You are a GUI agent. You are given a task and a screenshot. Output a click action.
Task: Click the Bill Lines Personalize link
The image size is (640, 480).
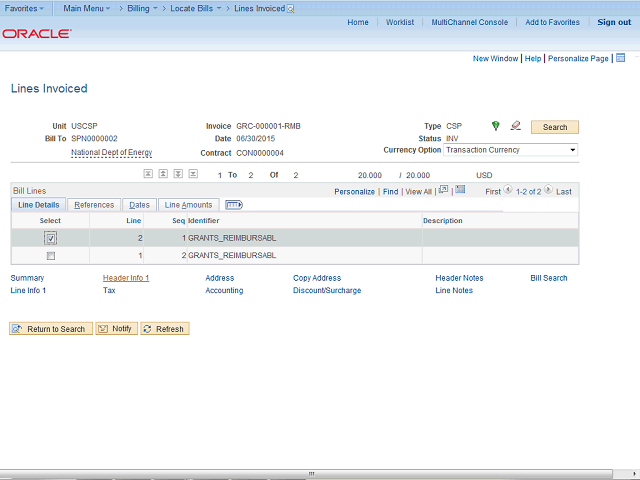click(x=354, y=191)
